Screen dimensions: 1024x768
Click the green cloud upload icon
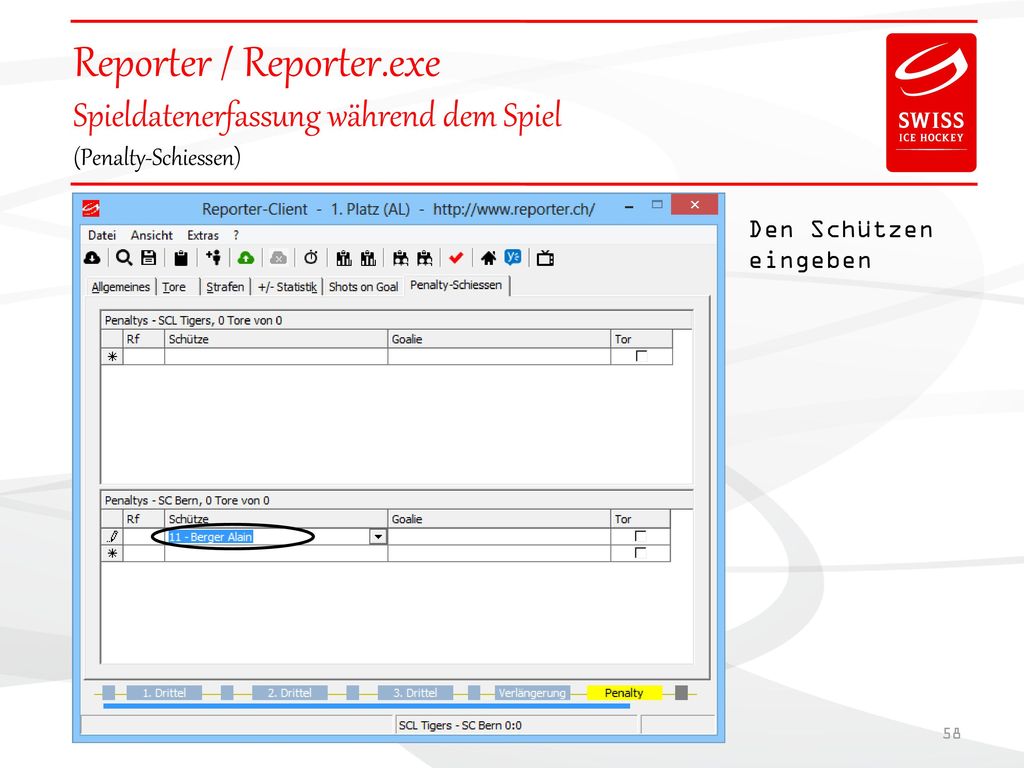(x=246, y=259)
